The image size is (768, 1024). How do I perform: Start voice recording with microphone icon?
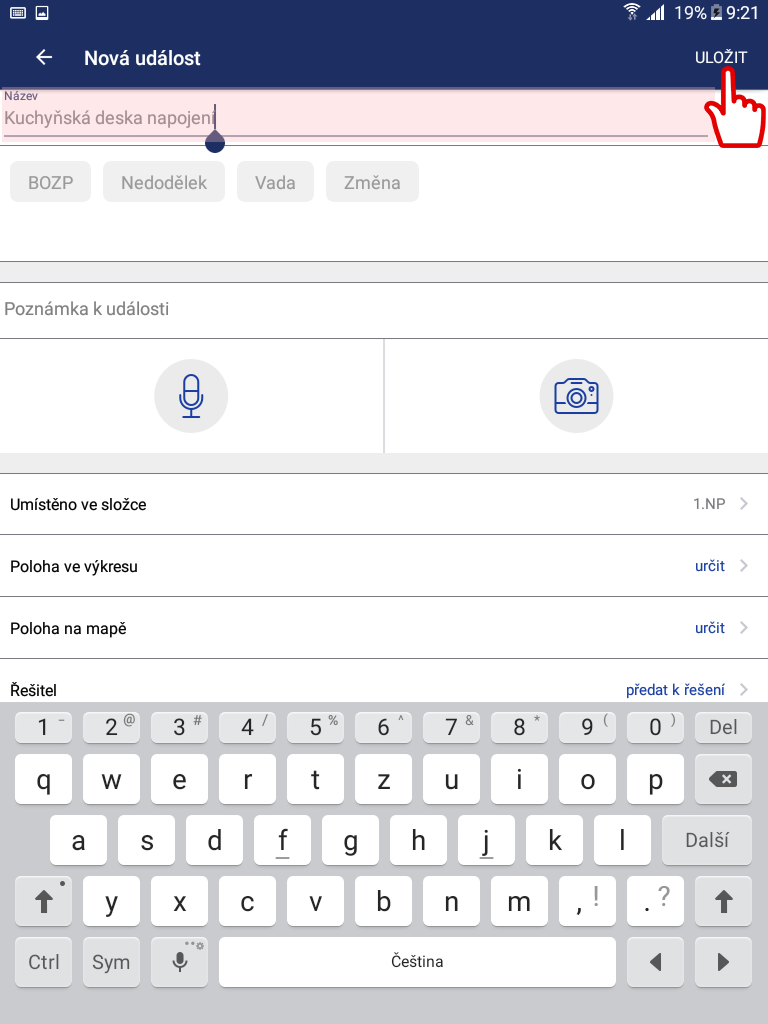pyautogui.click(x=191, y=396)
